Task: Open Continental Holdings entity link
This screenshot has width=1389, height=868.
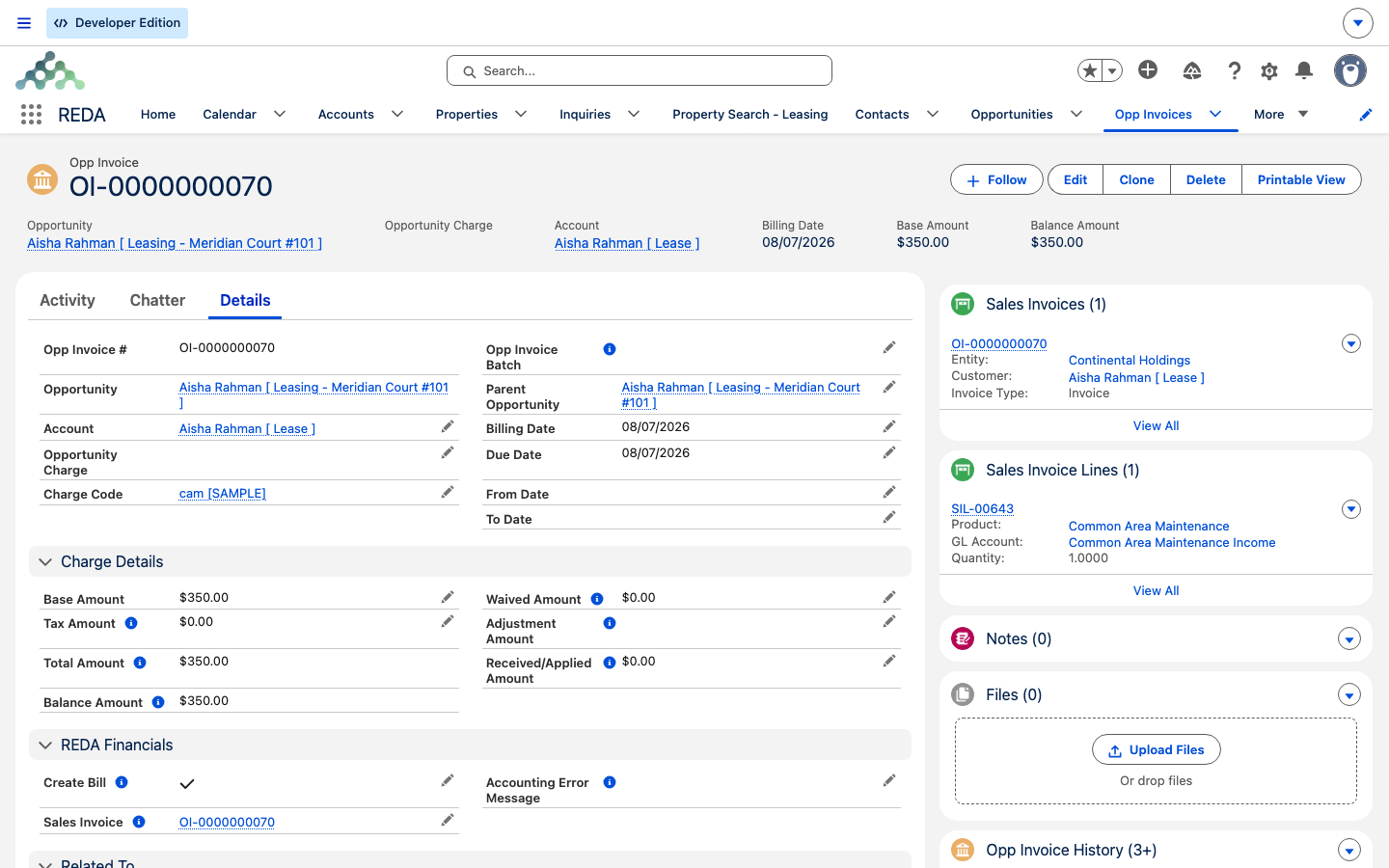Action: 1129,360
